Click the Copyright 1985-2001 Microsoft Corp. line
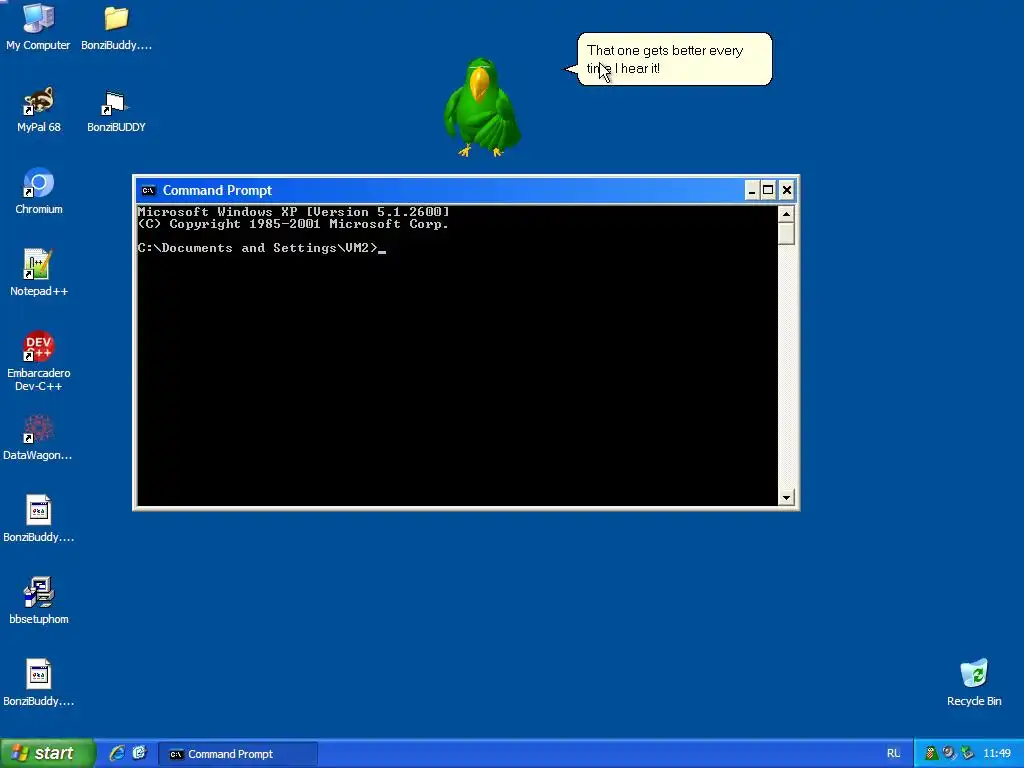This screenshot has height=768, width=1024. click(294, 224)
